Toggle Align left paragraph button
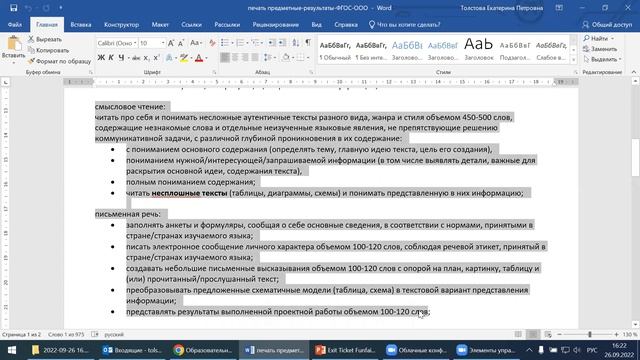Image resolution: width=640 pixels, height=360 pixels. point(225,58)
